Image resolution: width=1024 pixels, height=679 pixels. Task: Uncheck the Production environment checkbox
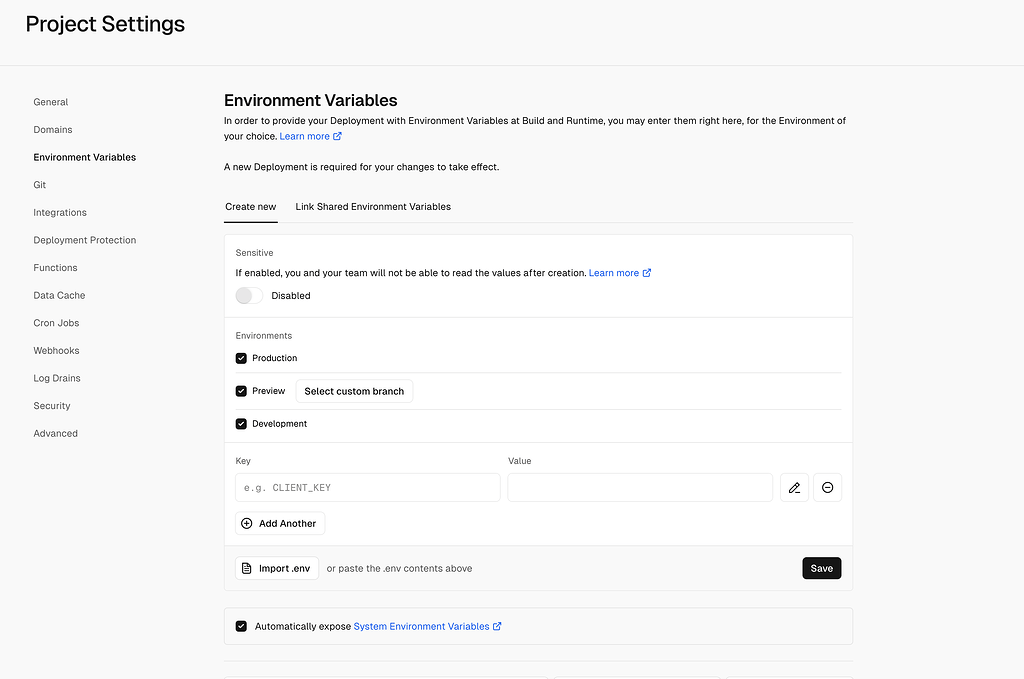click(241, 357)
